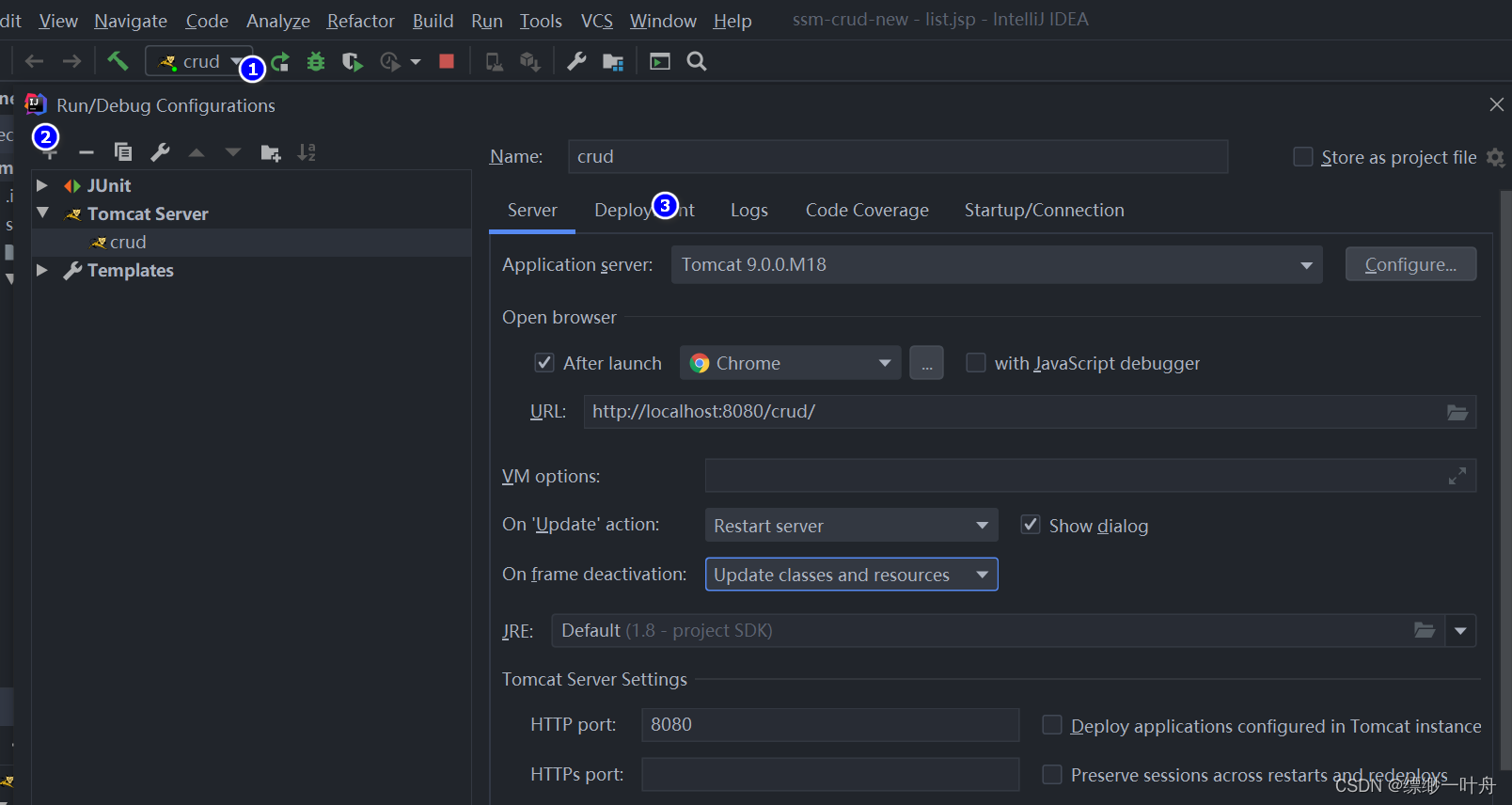Switch to the Code Coverage tab
This screenshot has height=805, width=1512.
pos(867,211)
